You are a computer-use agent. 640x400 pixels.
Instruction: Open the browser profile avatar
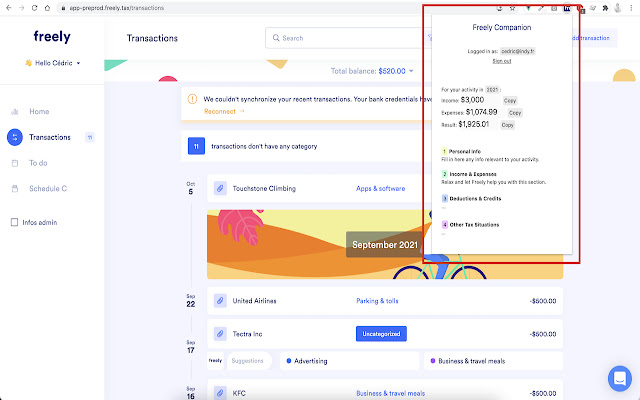[618, 8]
